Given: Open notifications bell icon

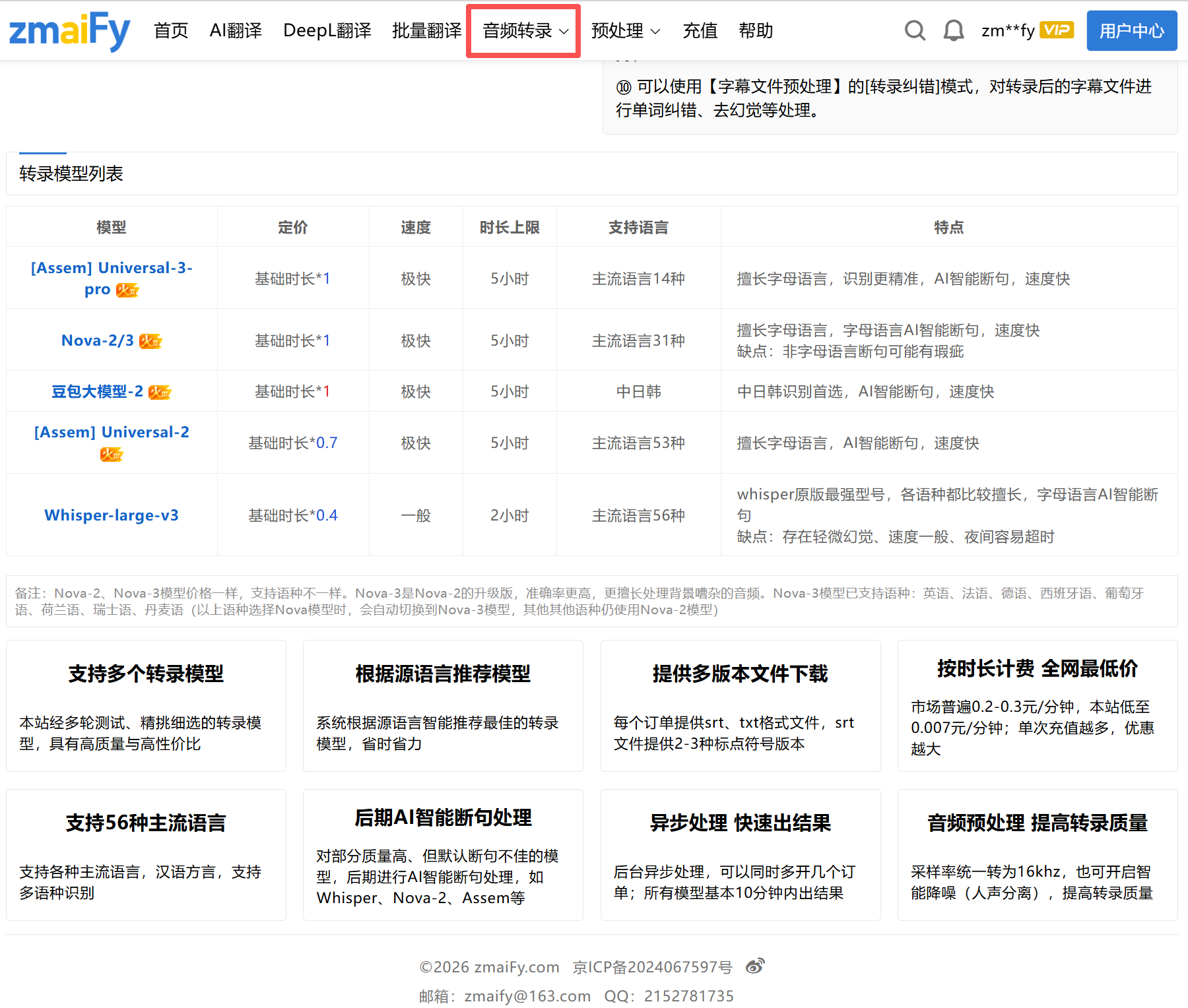Looking at the screenshot, I should 953,30.
